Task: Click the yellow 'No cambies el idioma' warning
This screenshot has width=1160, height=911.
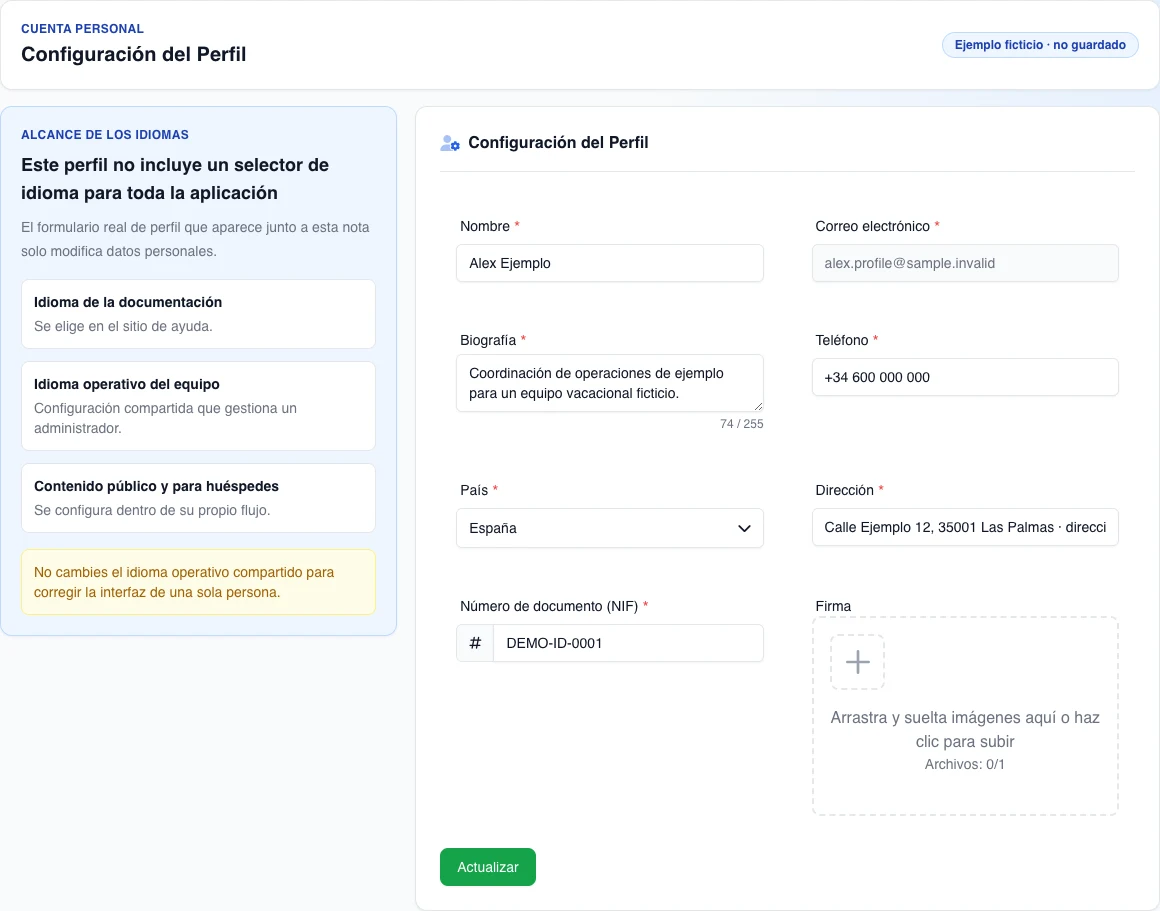Action: tap(198, 582)
